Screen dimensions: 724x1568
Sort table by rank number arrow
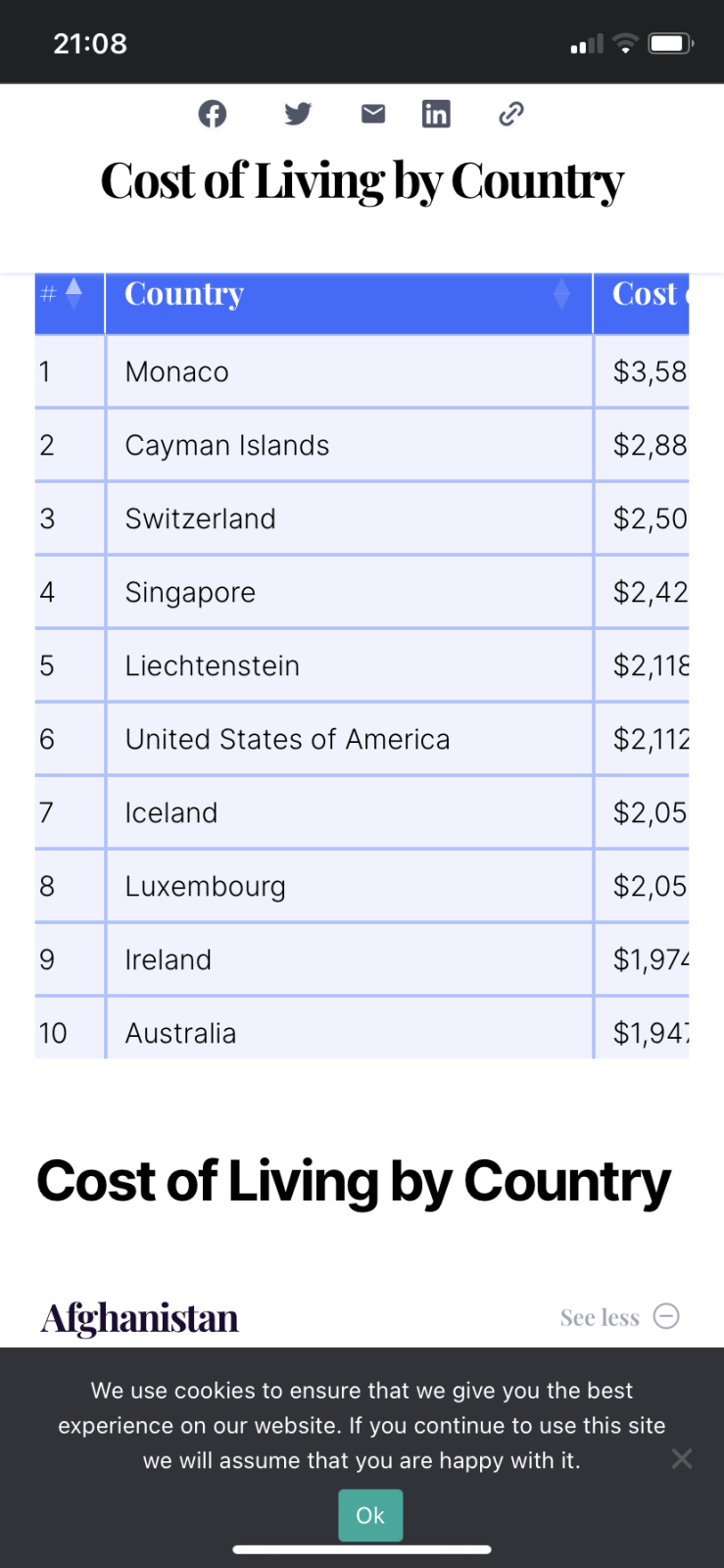(73, 293)
